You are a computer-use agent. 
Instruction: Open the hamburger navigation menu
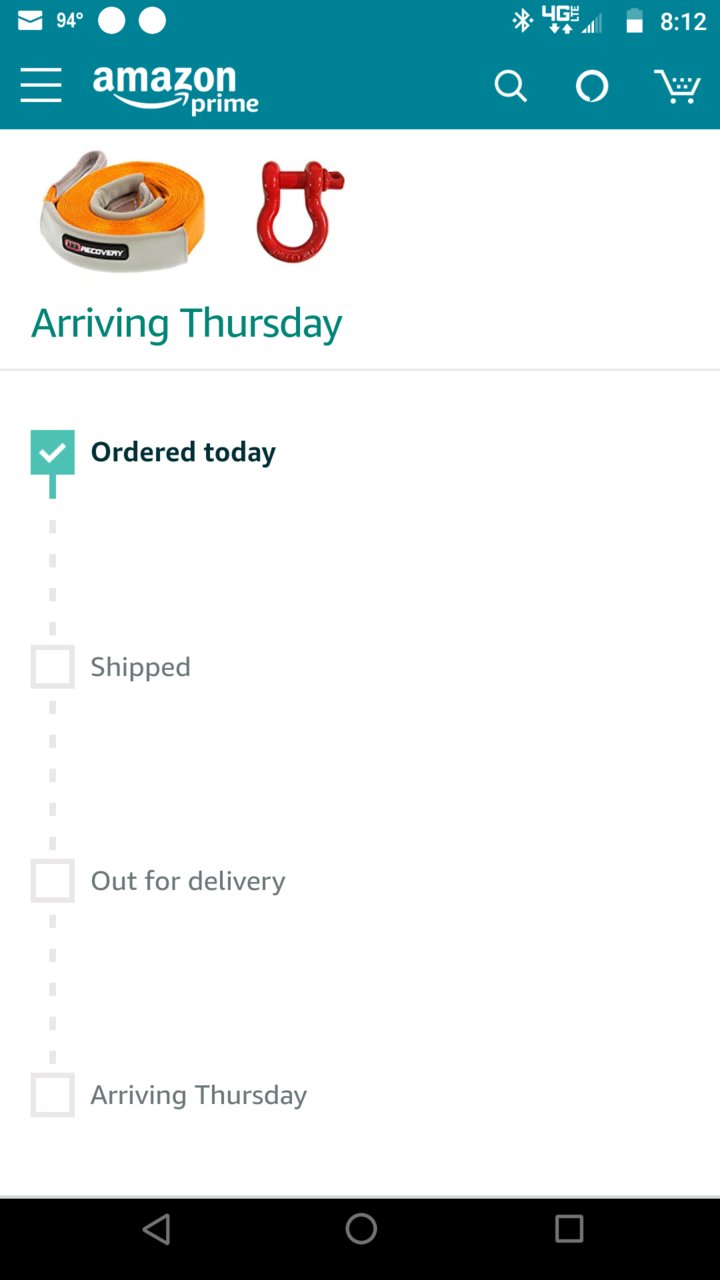pos(41,86)
